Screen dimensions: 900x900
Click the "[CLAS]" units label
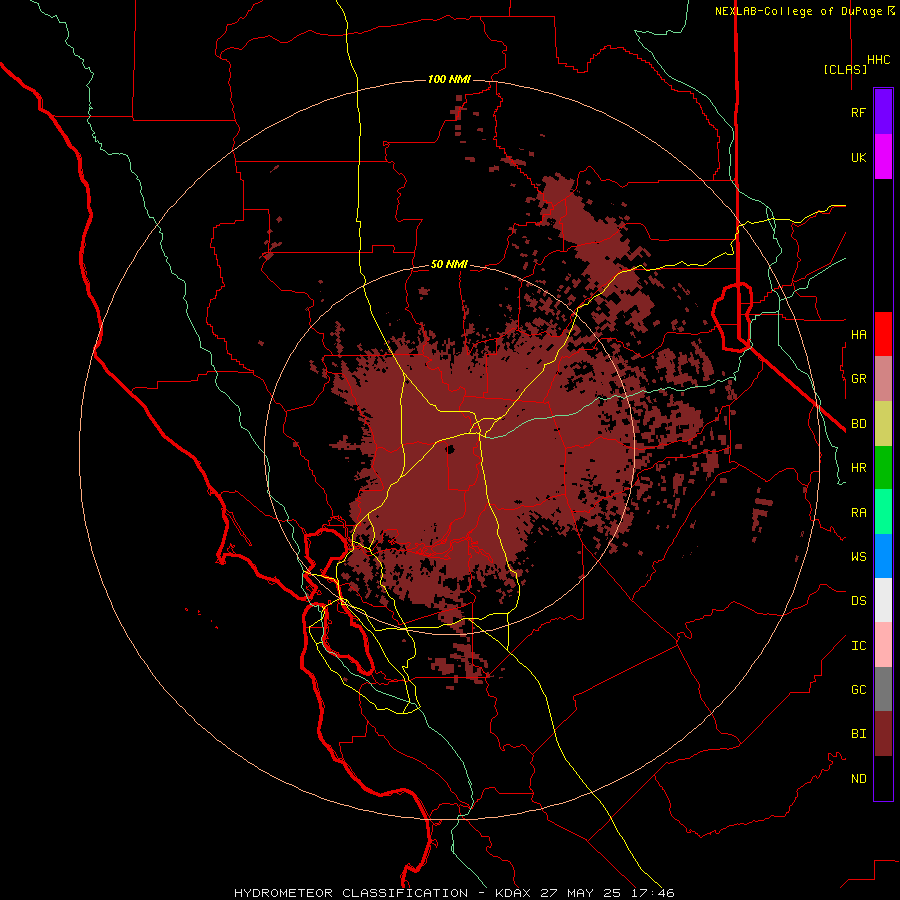coord(845,69)
